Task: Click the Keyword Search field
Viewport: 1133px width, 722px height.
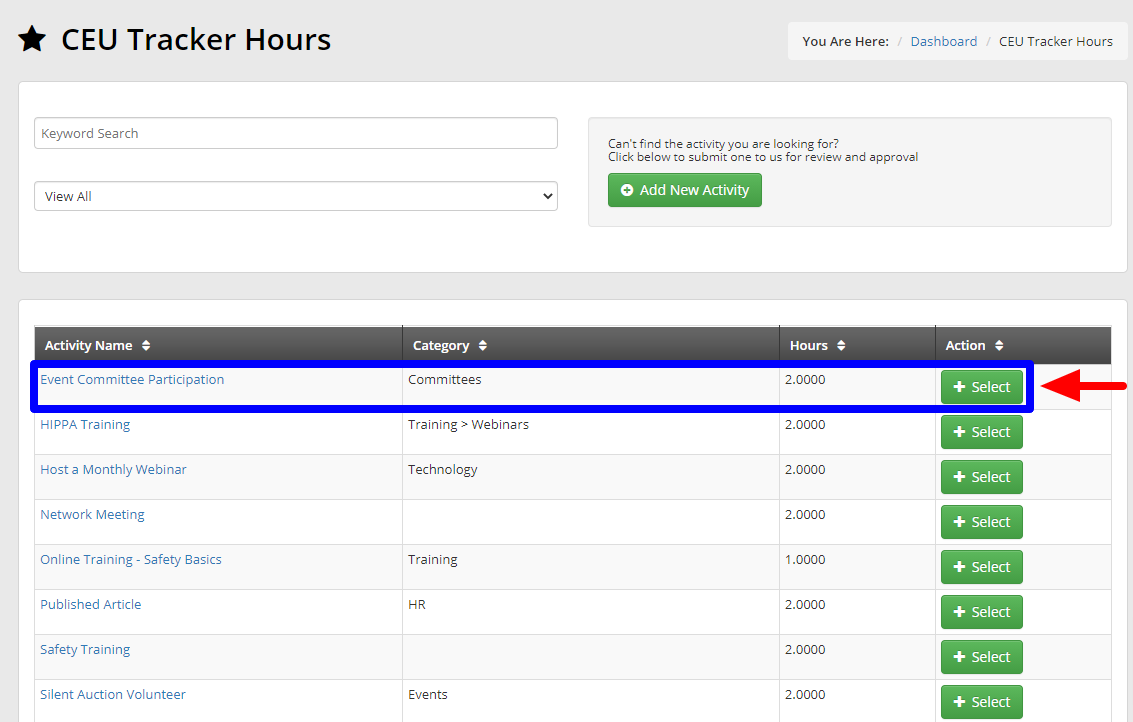Action: coord(296,133)
